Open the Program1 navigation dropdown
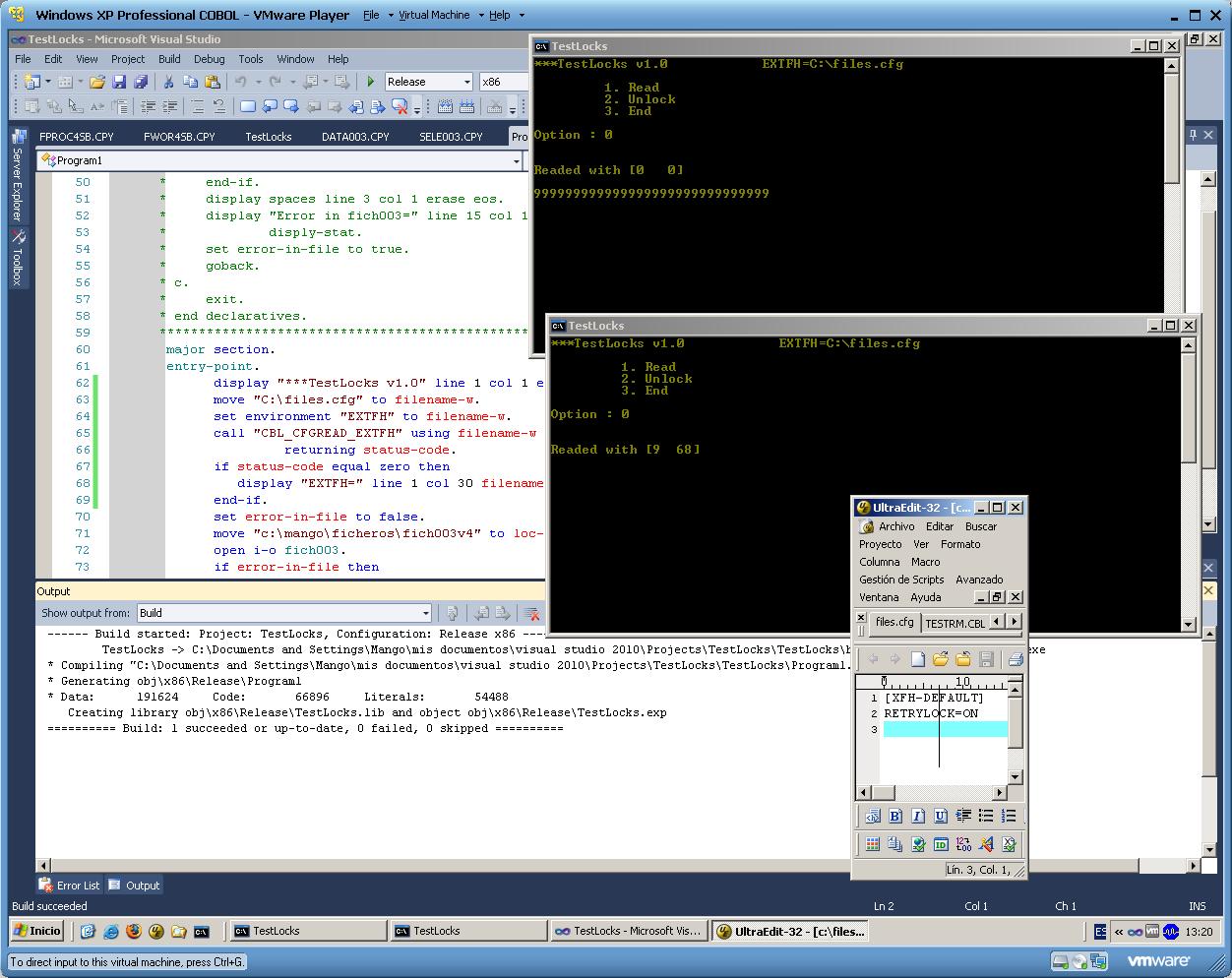Screen dimensions: 1232x978 [x=516, y=160]
